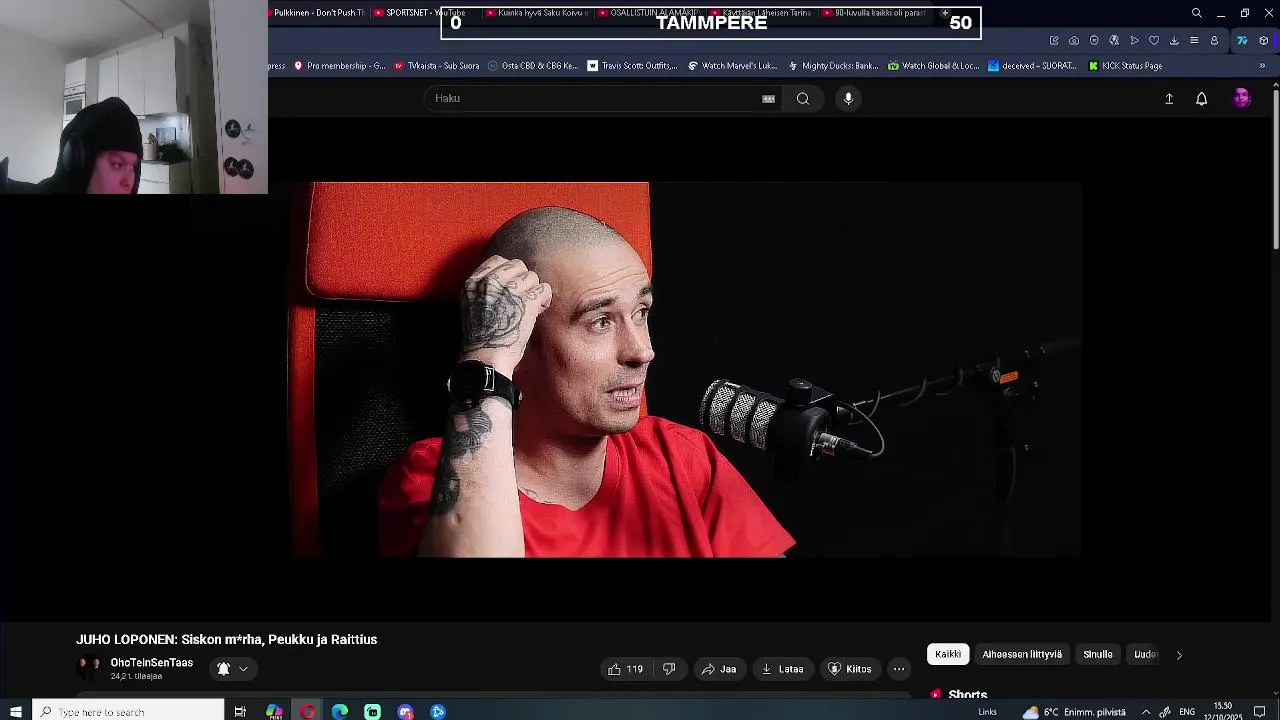Viewport: 1280px width, 720px height.
Task: Open the on-screen keyboard in search box
Action: [x=768, y=98]
